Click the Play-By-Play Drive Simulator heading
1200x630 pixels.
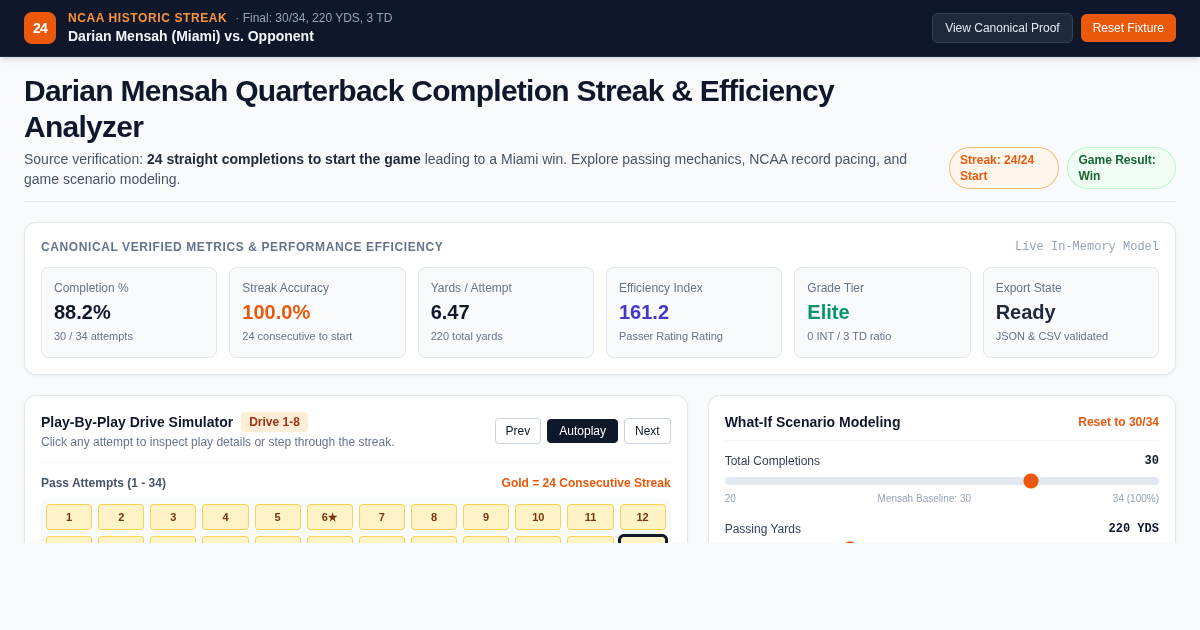(137, 422)
